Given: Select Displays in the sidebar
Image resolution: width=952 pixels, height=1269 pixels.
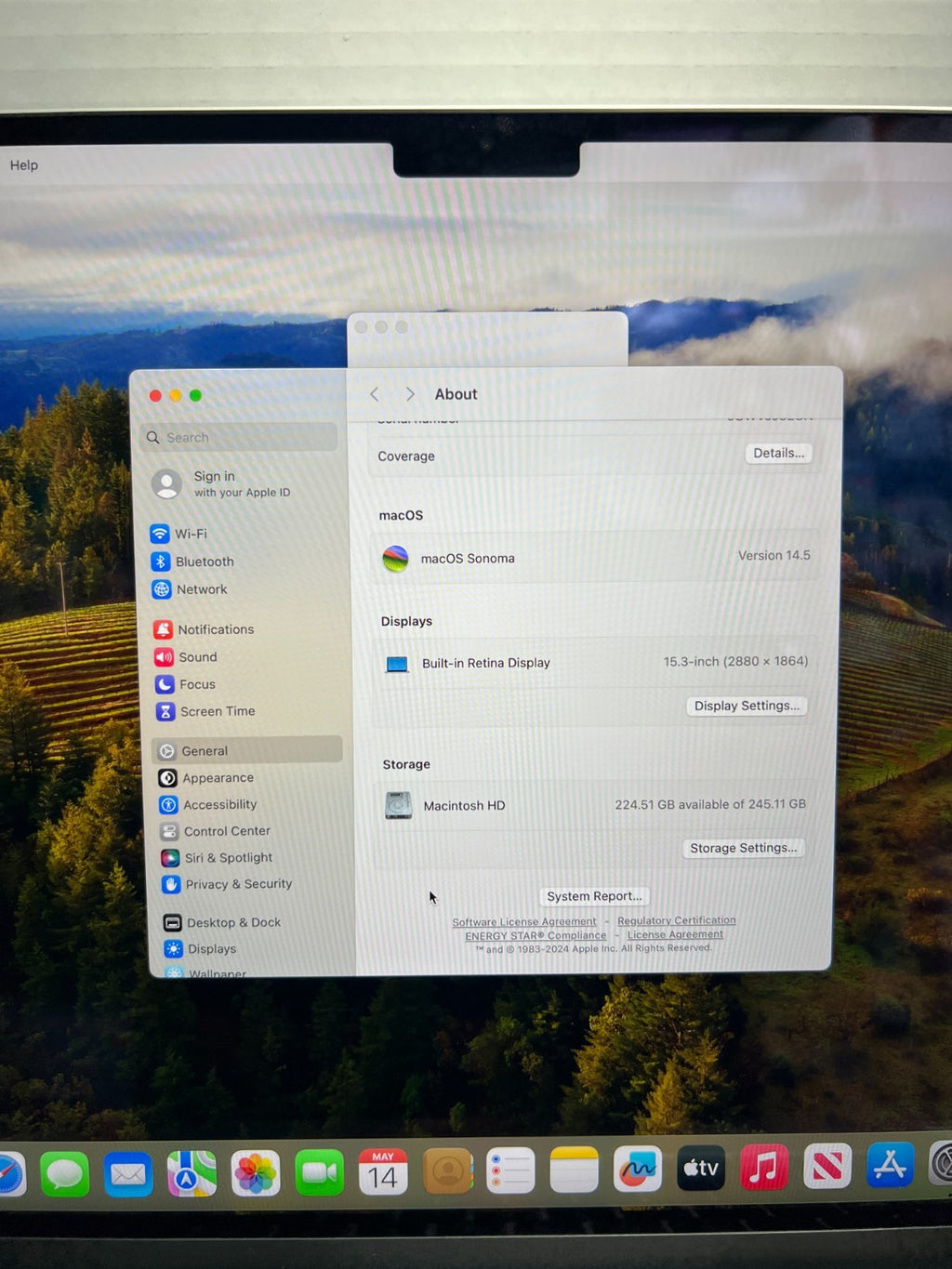Looking at the screenshot, I should pyautogui.click(x=200, y=948).
